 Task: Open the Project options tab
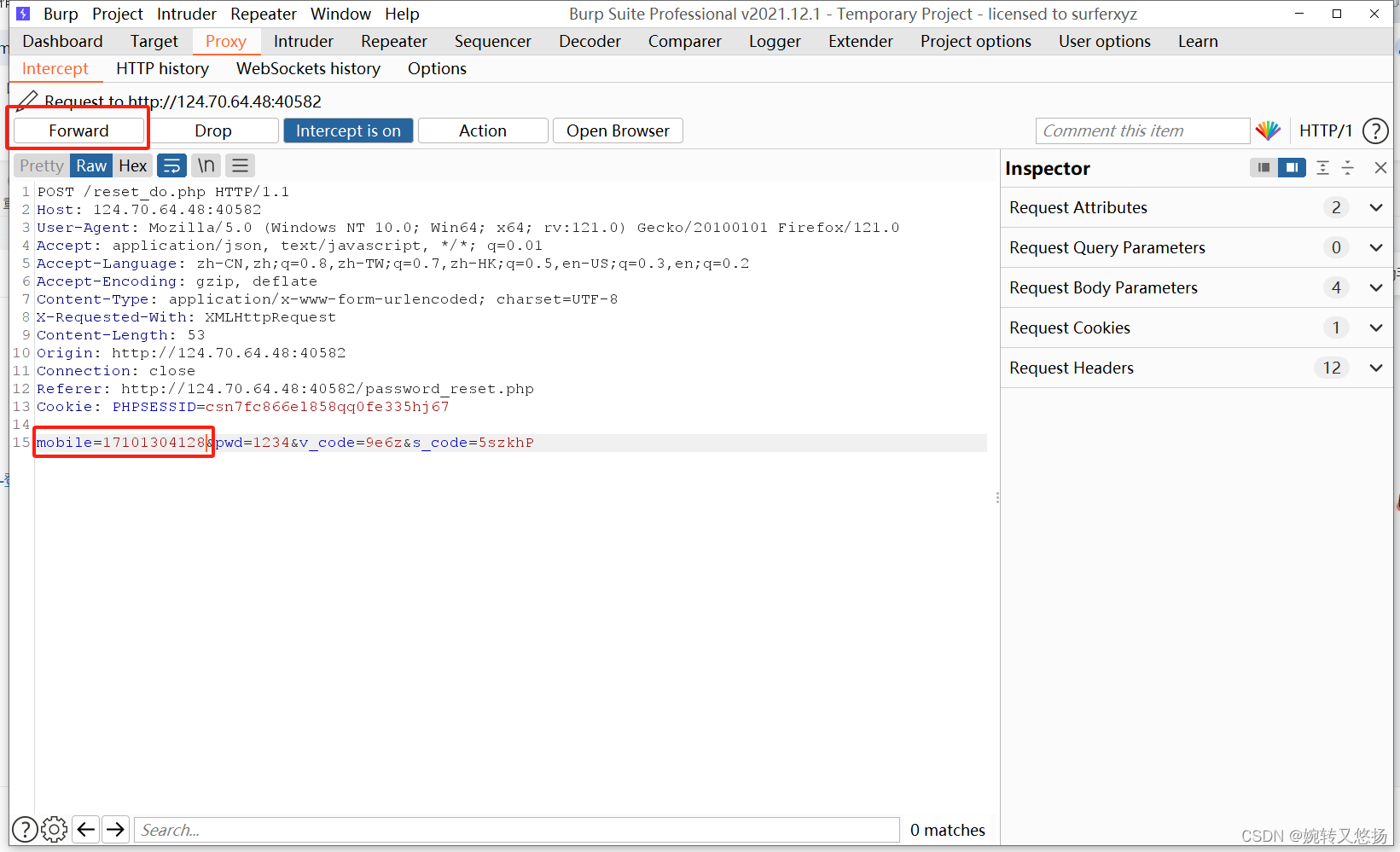tap(976, 41)
